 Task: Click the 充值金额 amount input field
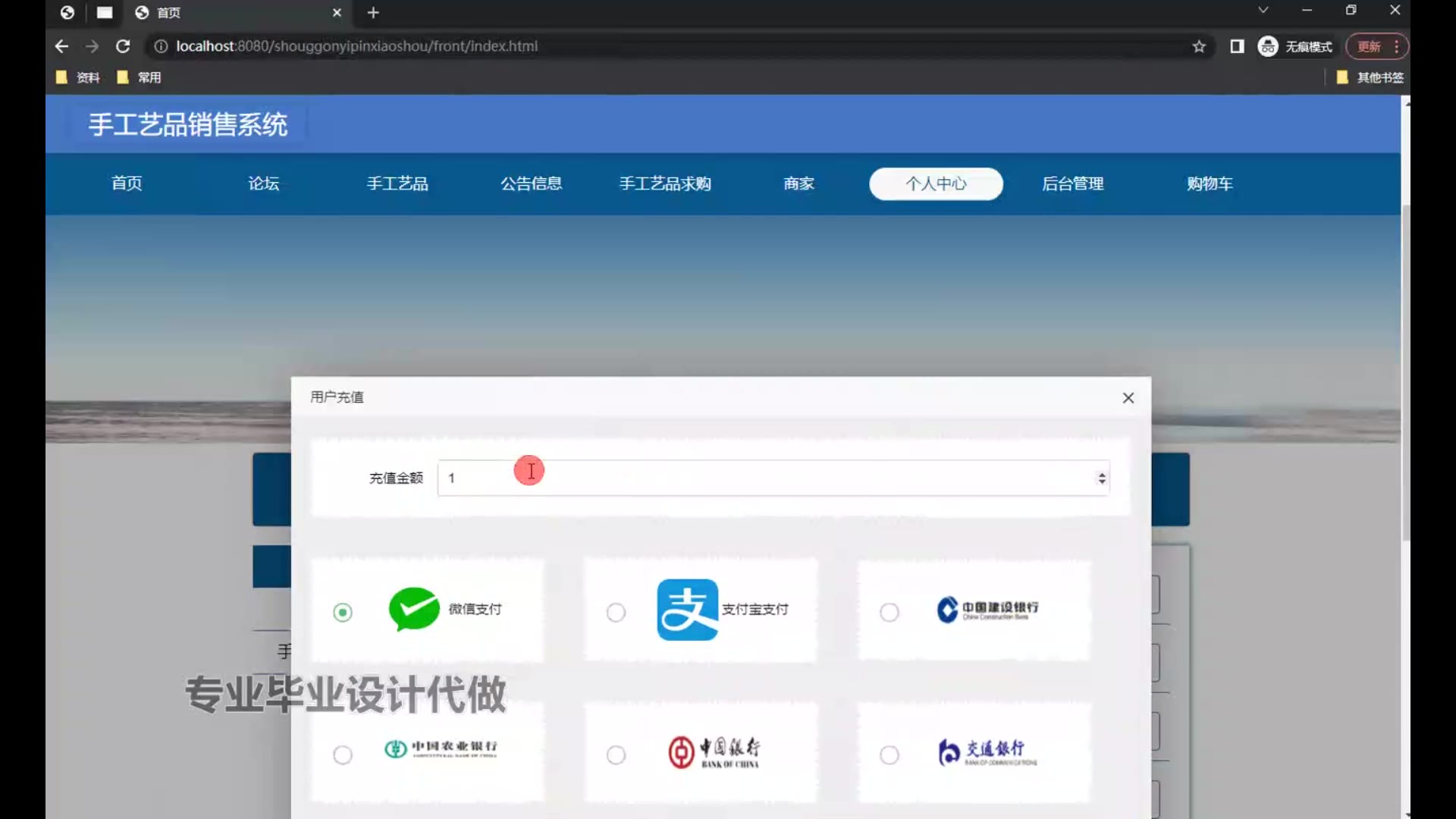pyautogui.click(x=773, y=478)
